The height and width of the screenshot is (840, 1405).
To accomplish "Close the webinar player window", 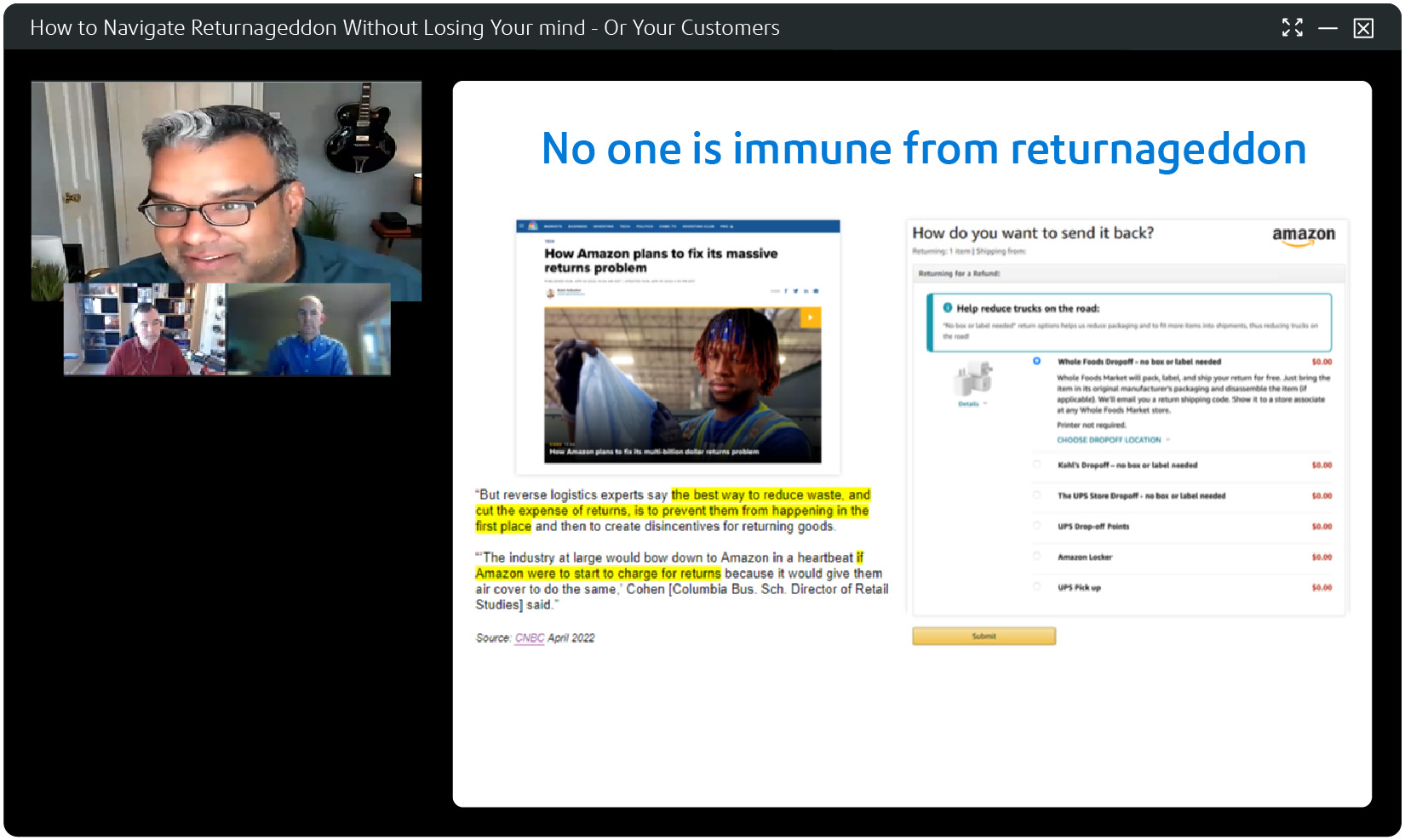I will tap(1363, 28).
